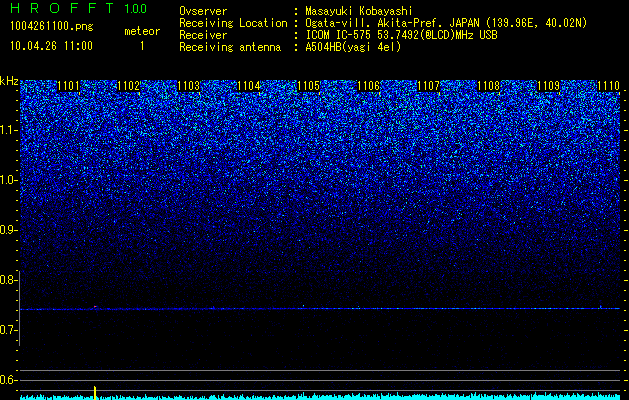Click the 0.8 frequency axis label

[x=8, y=280]
